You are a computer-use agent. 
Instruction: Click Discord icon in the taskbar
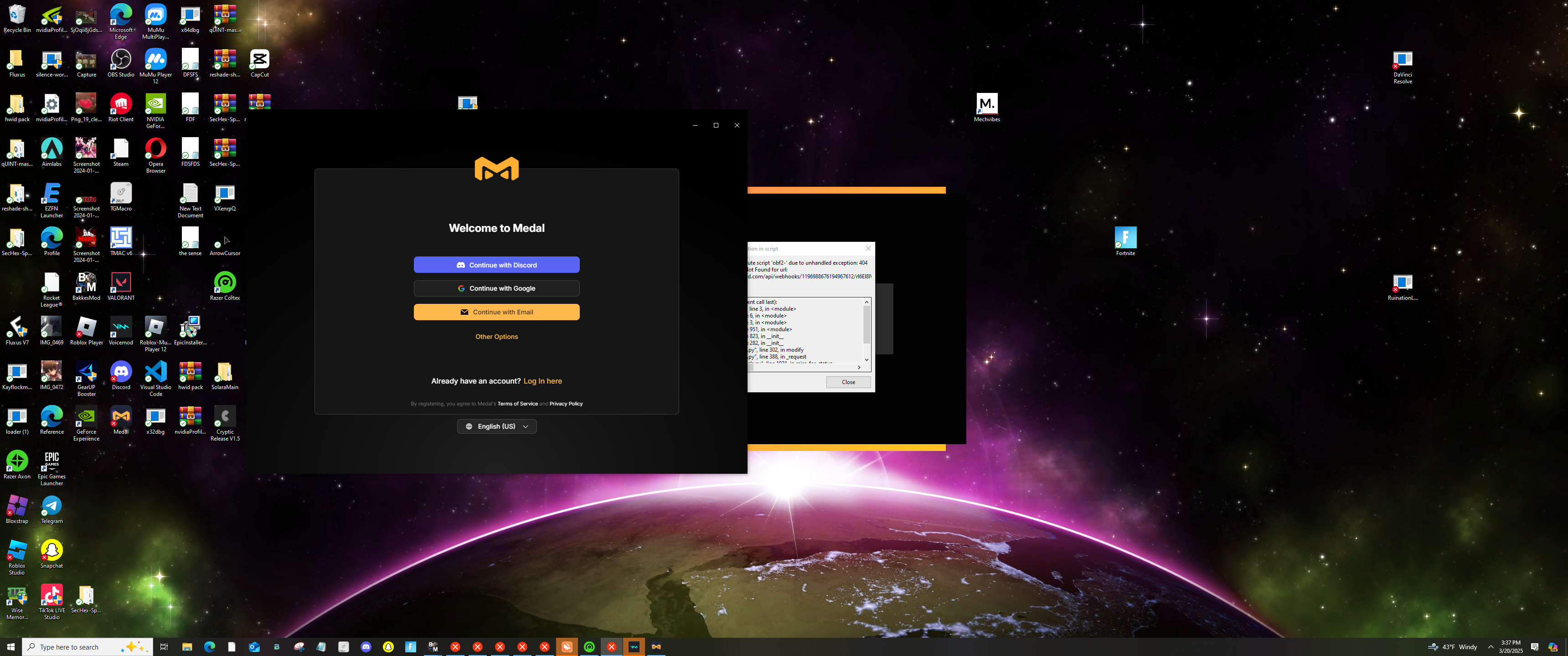coord(366,647)
